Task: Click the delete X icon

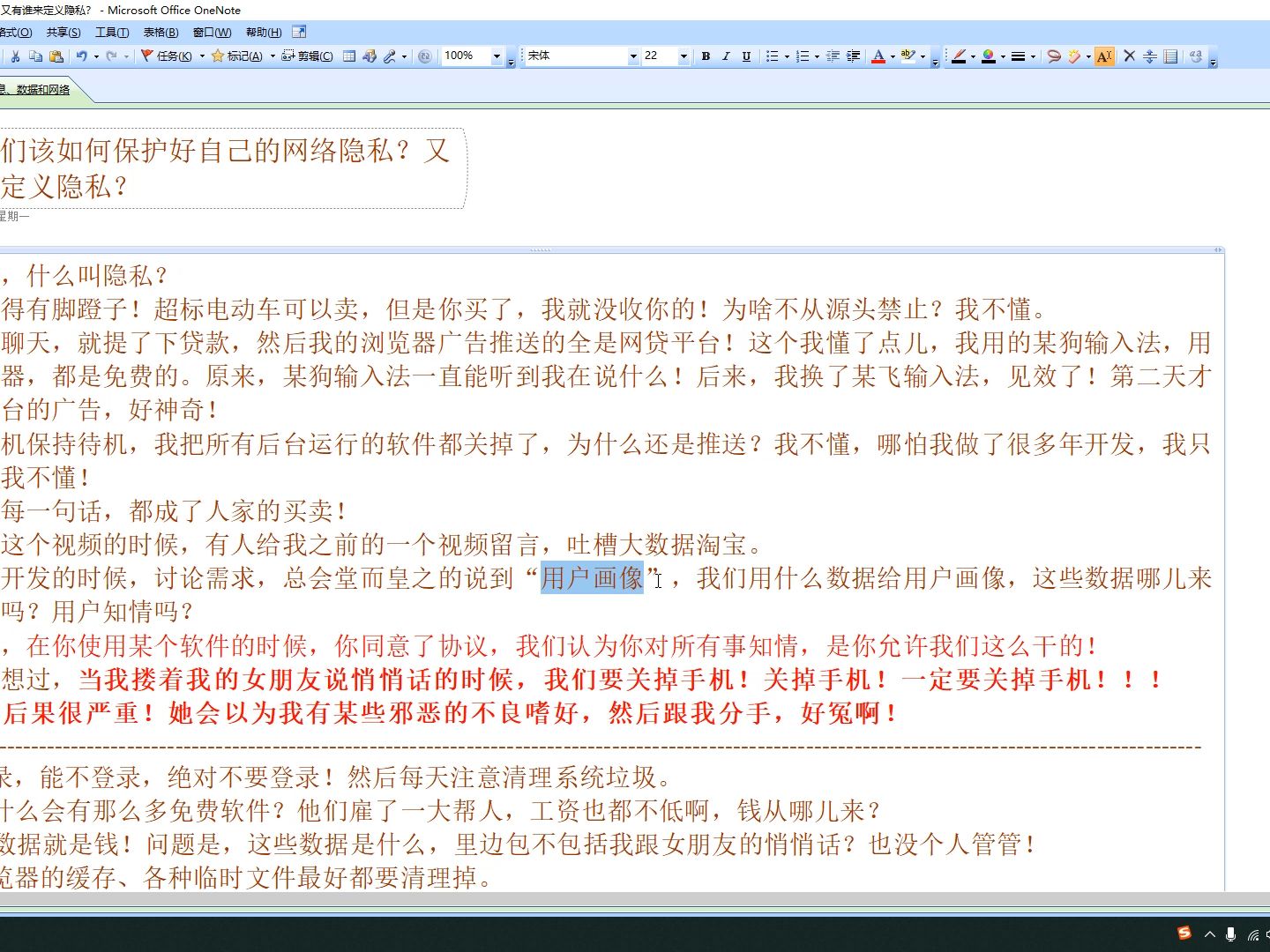Action: pyautogui.click(x=1130, y=56)
